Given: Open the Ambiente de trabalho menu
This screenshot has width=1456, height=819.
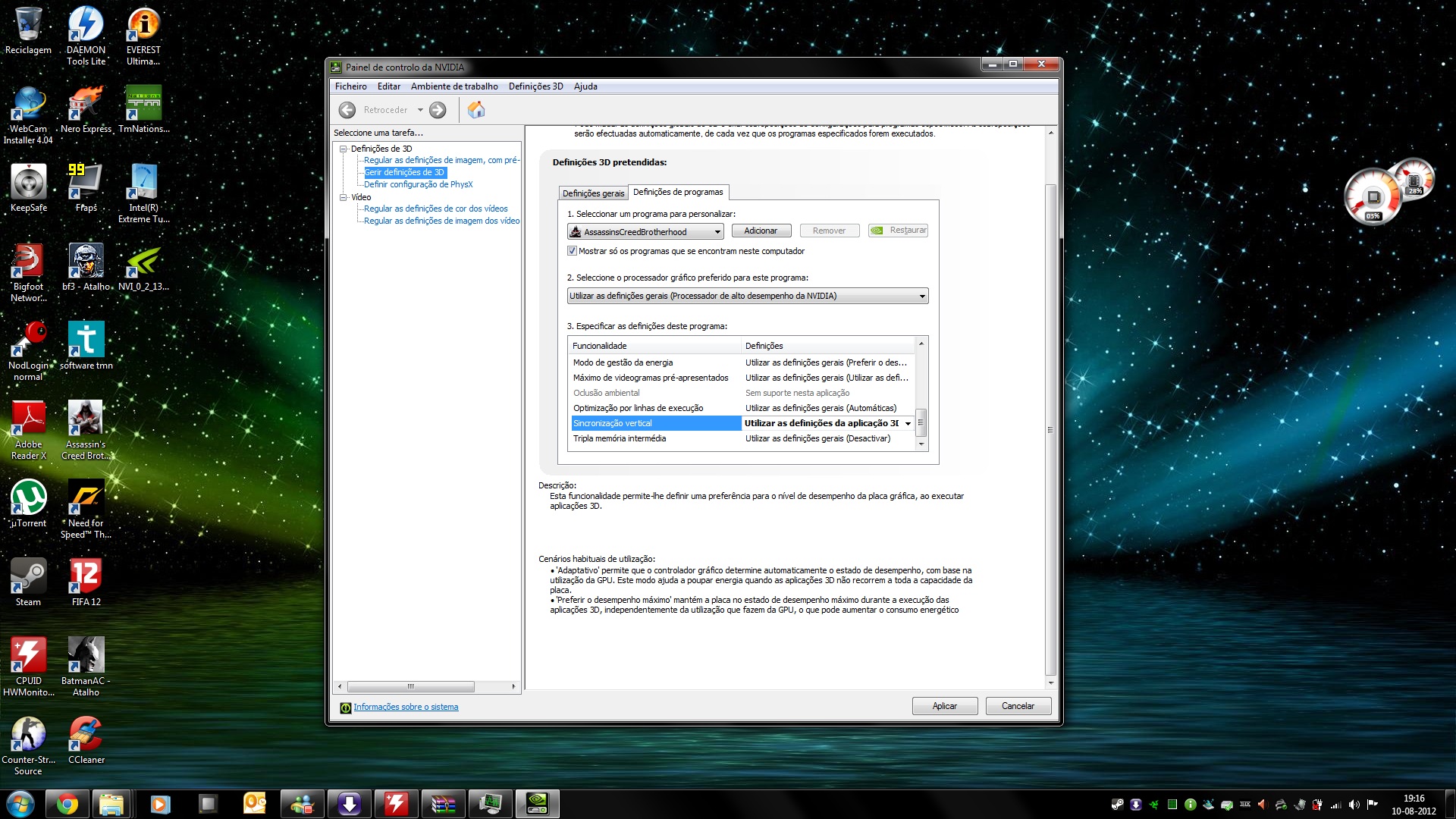Looking at the screenshot, I should point(454,86).
